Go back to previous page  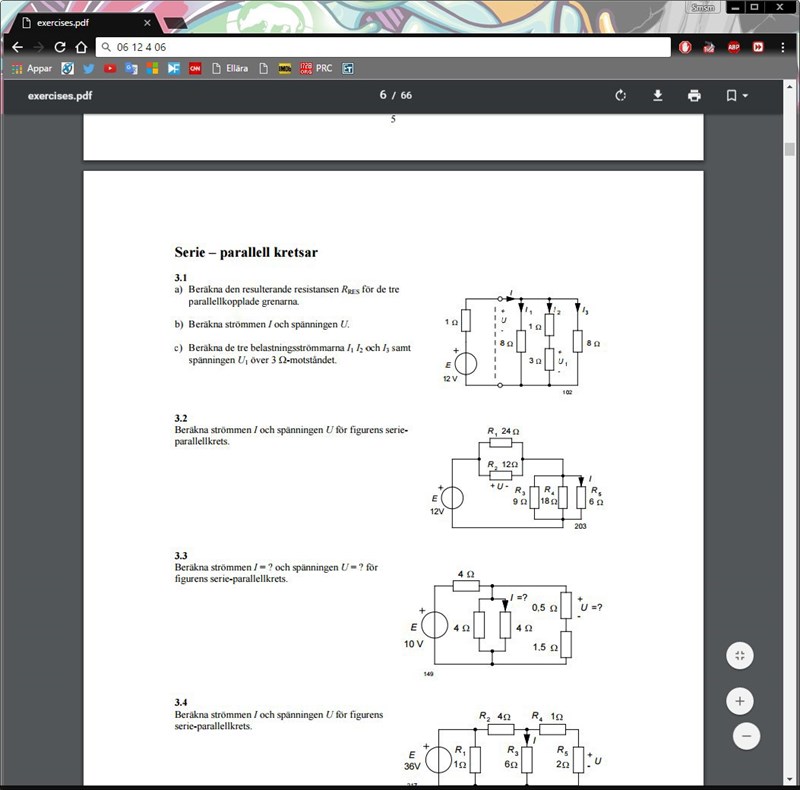point(17,47)
